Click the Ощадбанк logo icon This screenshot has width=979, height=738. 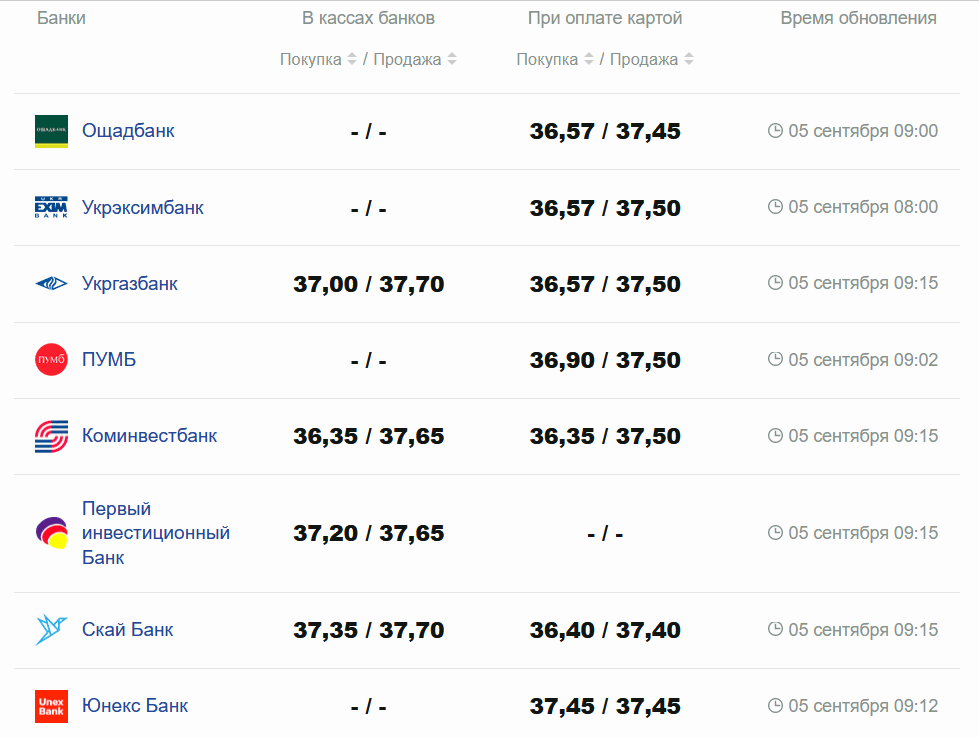[x=51, y=131]
